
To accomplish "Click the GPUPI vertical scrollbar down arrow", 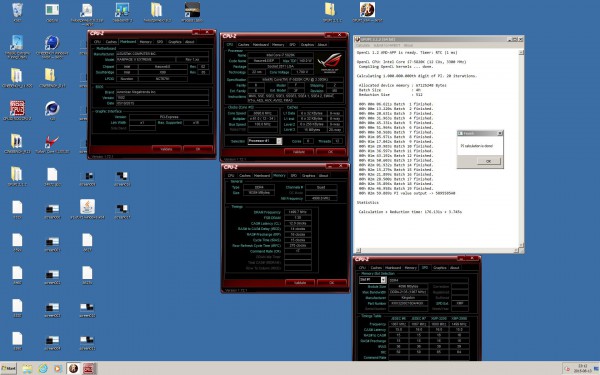I will 521,245.
